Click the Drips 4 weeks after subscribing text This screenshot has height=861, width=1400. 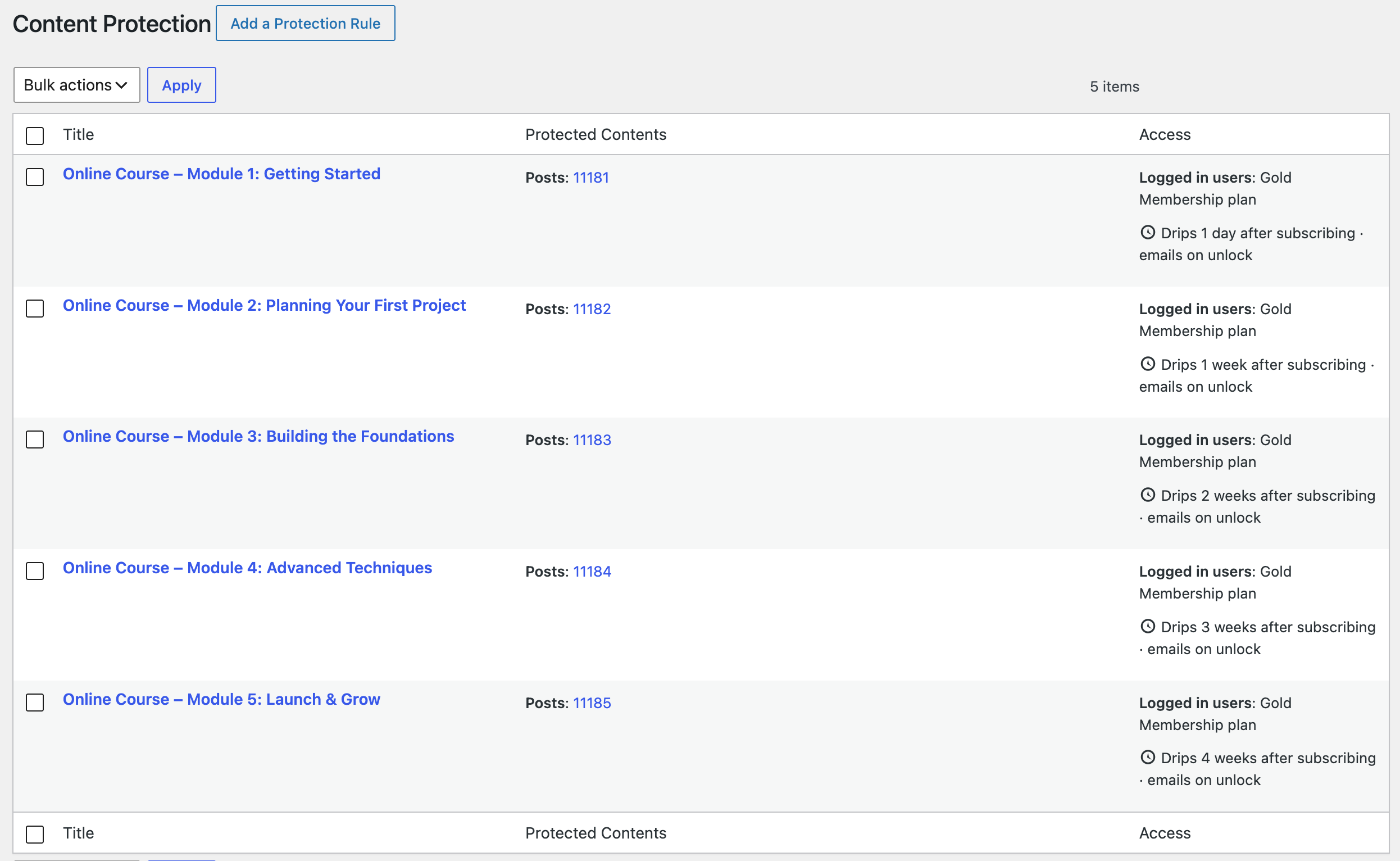[1268, 758]
